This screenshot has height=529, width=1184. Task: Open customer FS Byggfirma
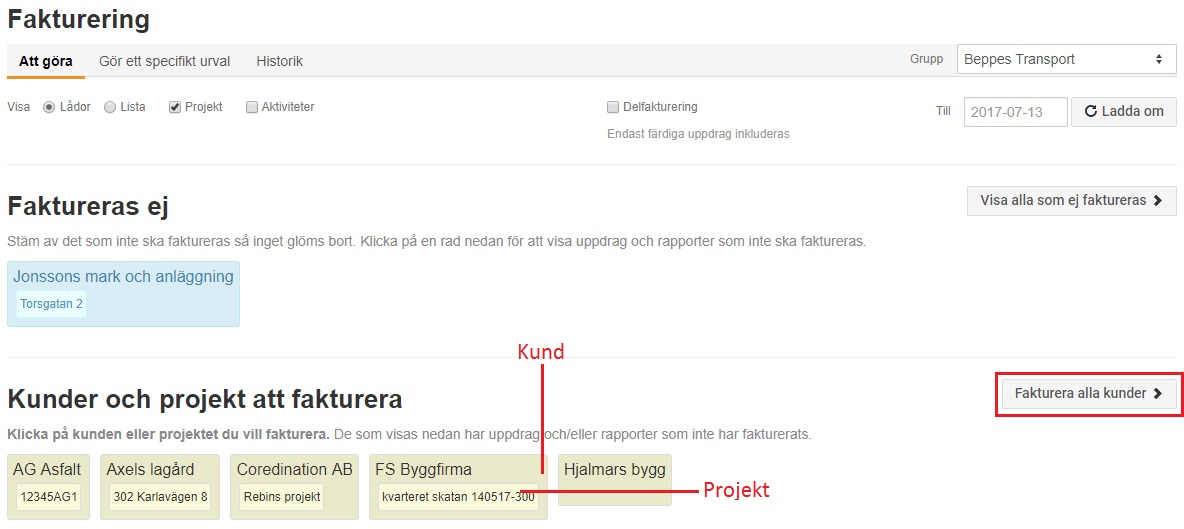point(424,469)
